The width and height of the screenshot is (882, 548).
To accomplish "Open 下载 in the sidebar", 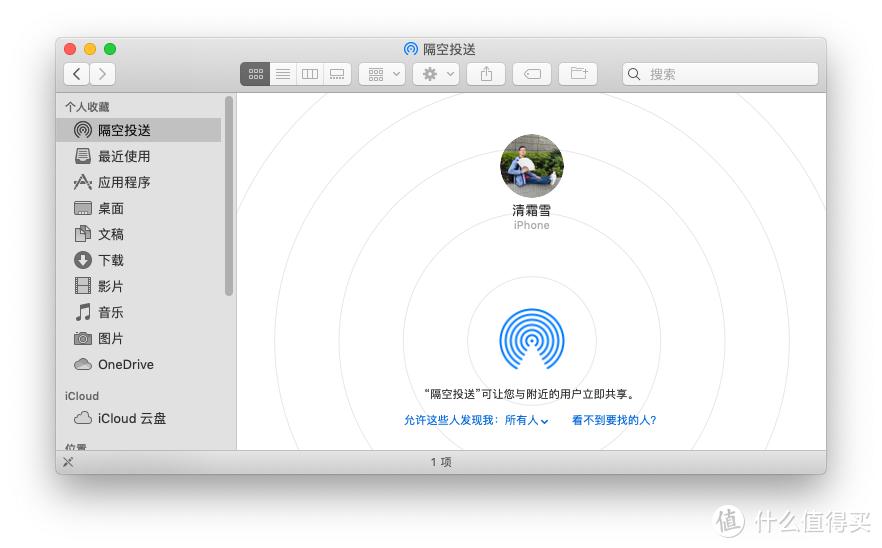I will pyautogui.click(x=139, y=260).
